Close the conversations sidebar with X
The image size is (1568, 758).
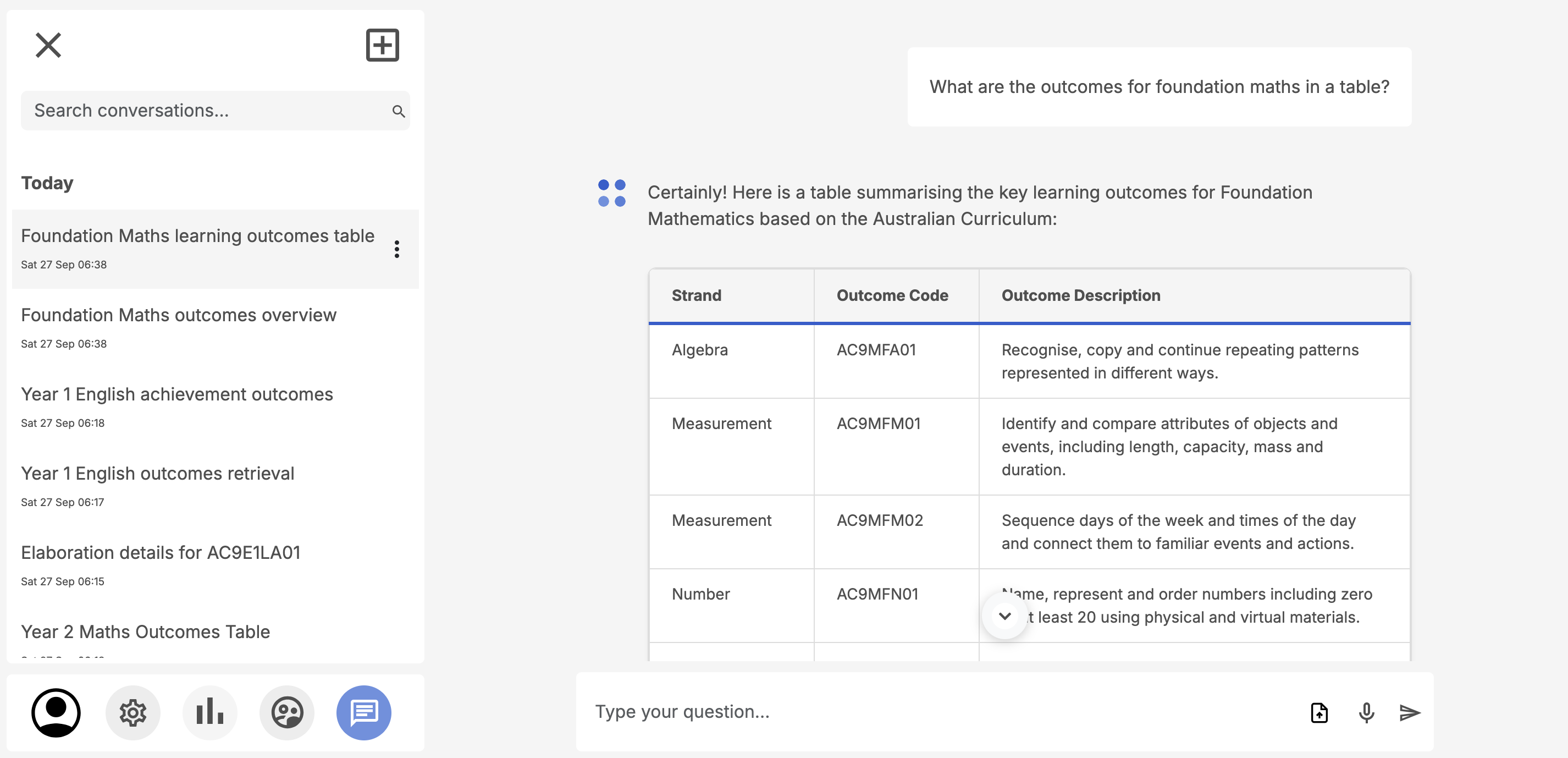(48, 45)
